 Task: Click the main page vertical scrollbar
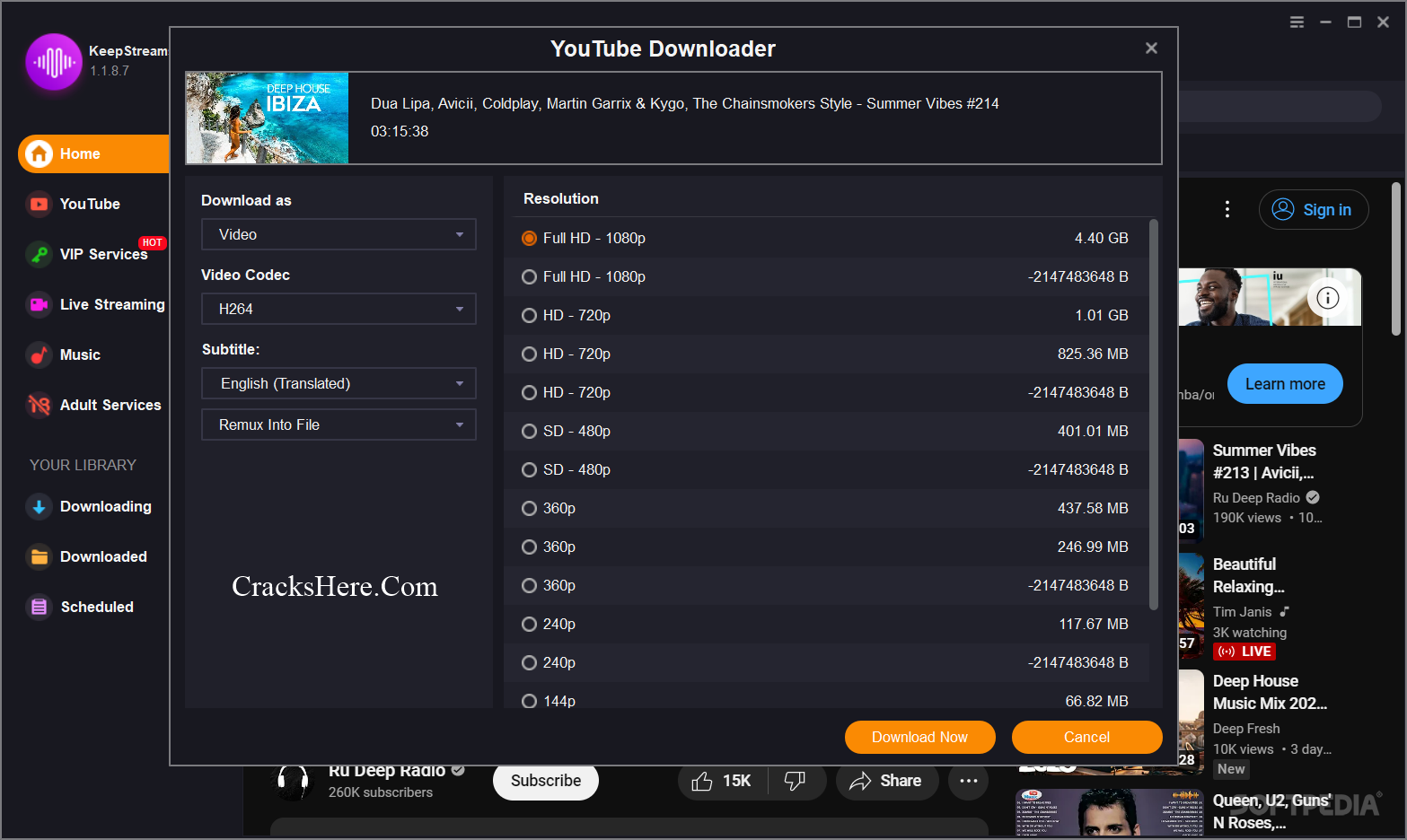(1396, 259)
